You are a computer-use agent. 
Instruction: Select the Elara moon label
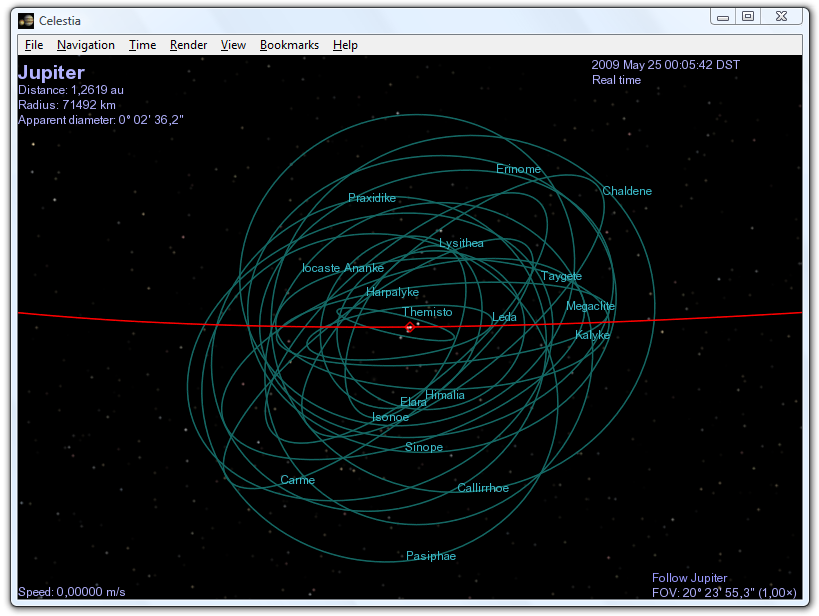413,402
